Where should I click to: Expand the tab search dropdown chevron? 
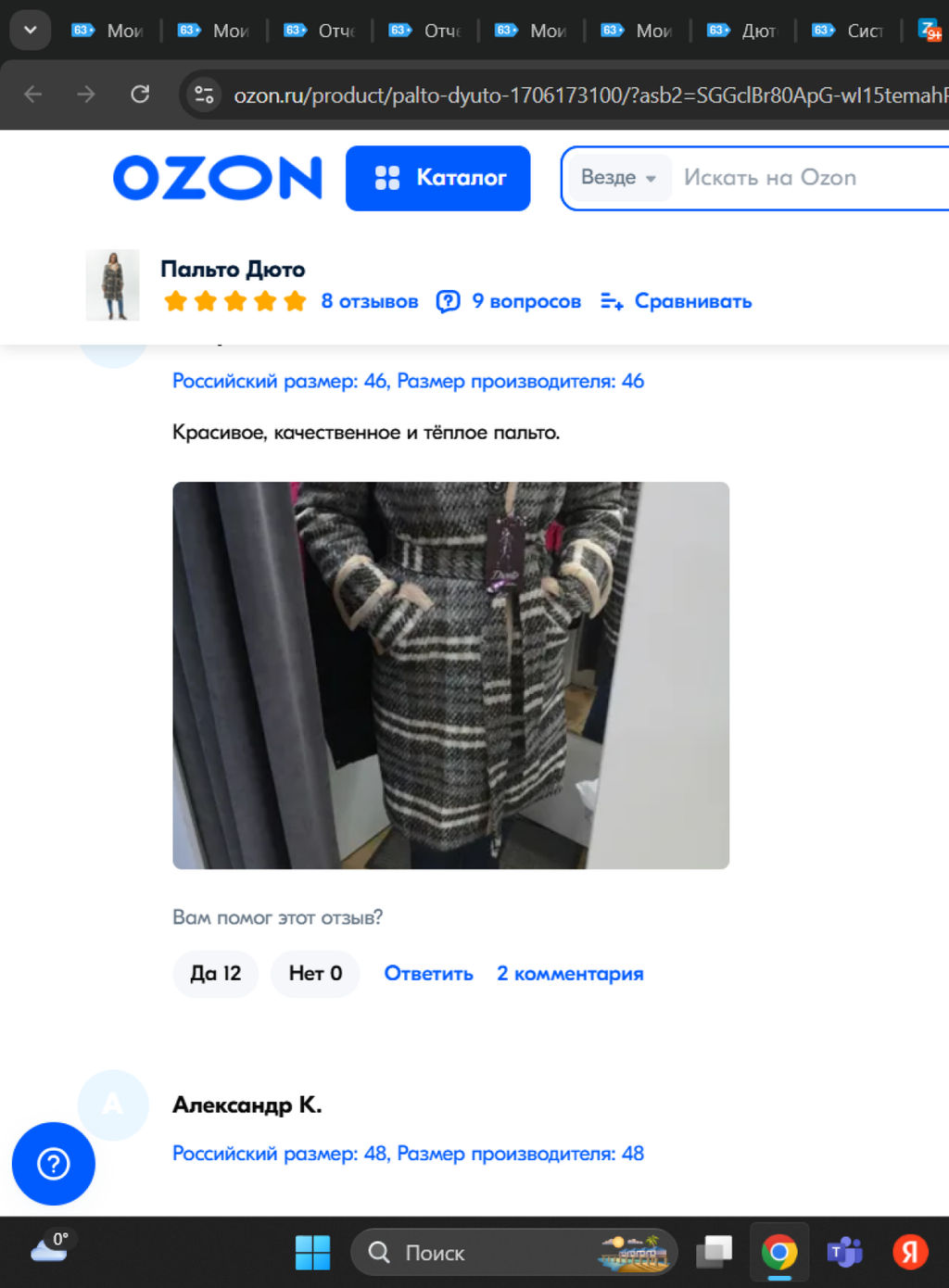pos(30,30)
